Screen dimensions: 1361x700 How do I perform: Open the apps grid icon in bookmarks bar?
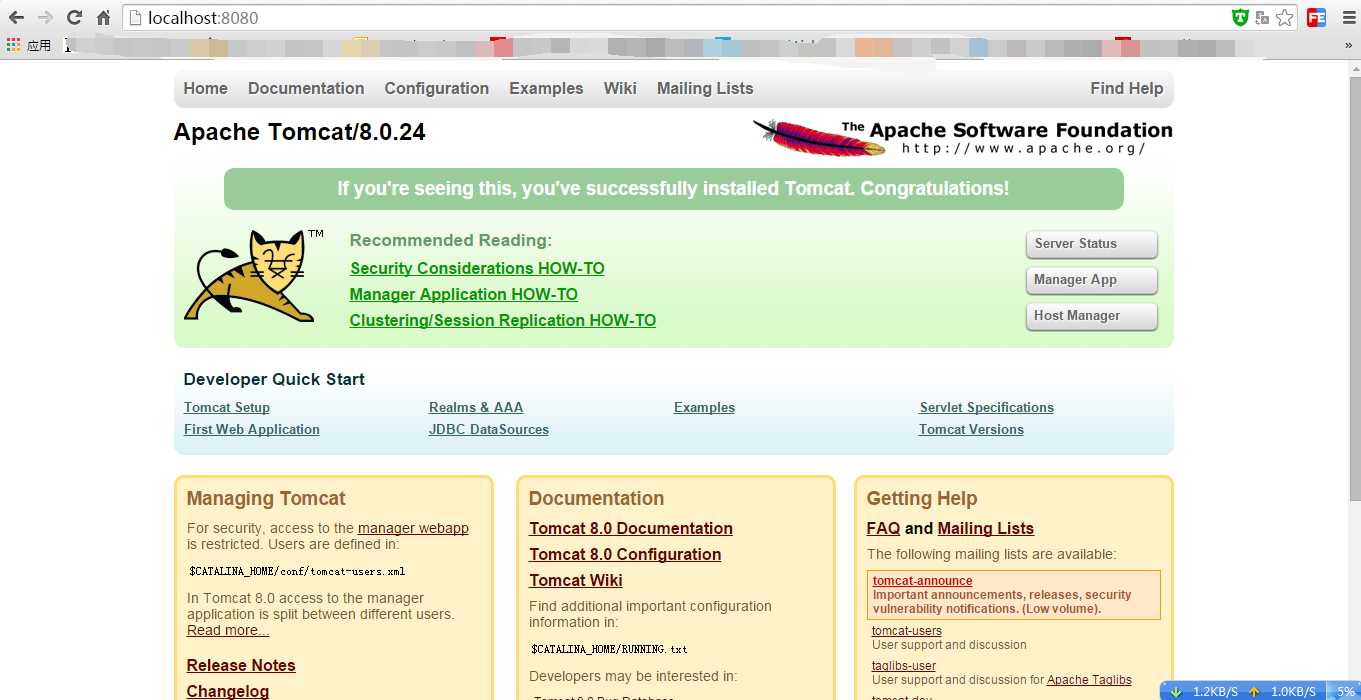[x=13, y=45]
